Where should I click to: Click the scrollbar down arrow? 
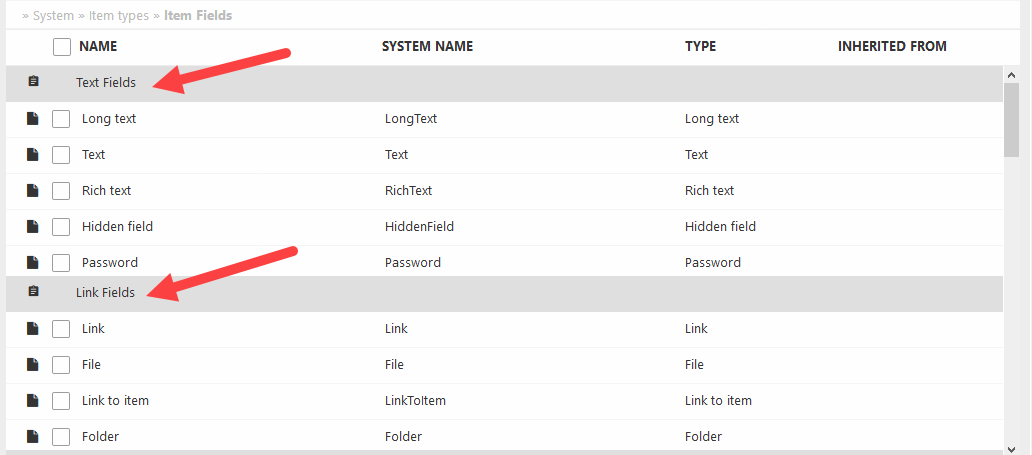click(x=1011, y=447)
